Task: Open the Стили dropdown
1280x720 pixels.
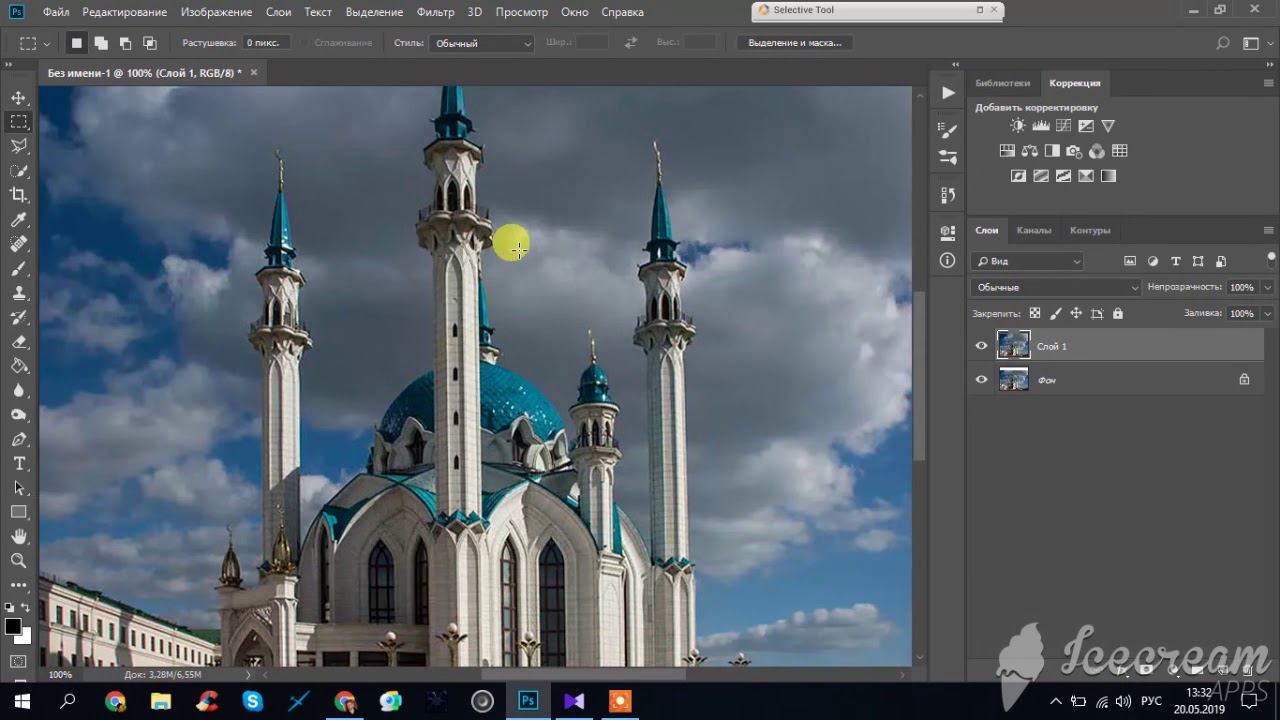Action: point(482,44)
